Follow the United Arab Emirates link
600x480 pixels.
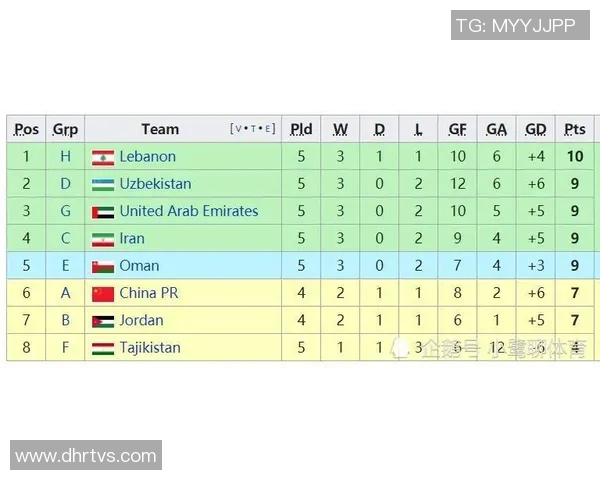[188, 211]
